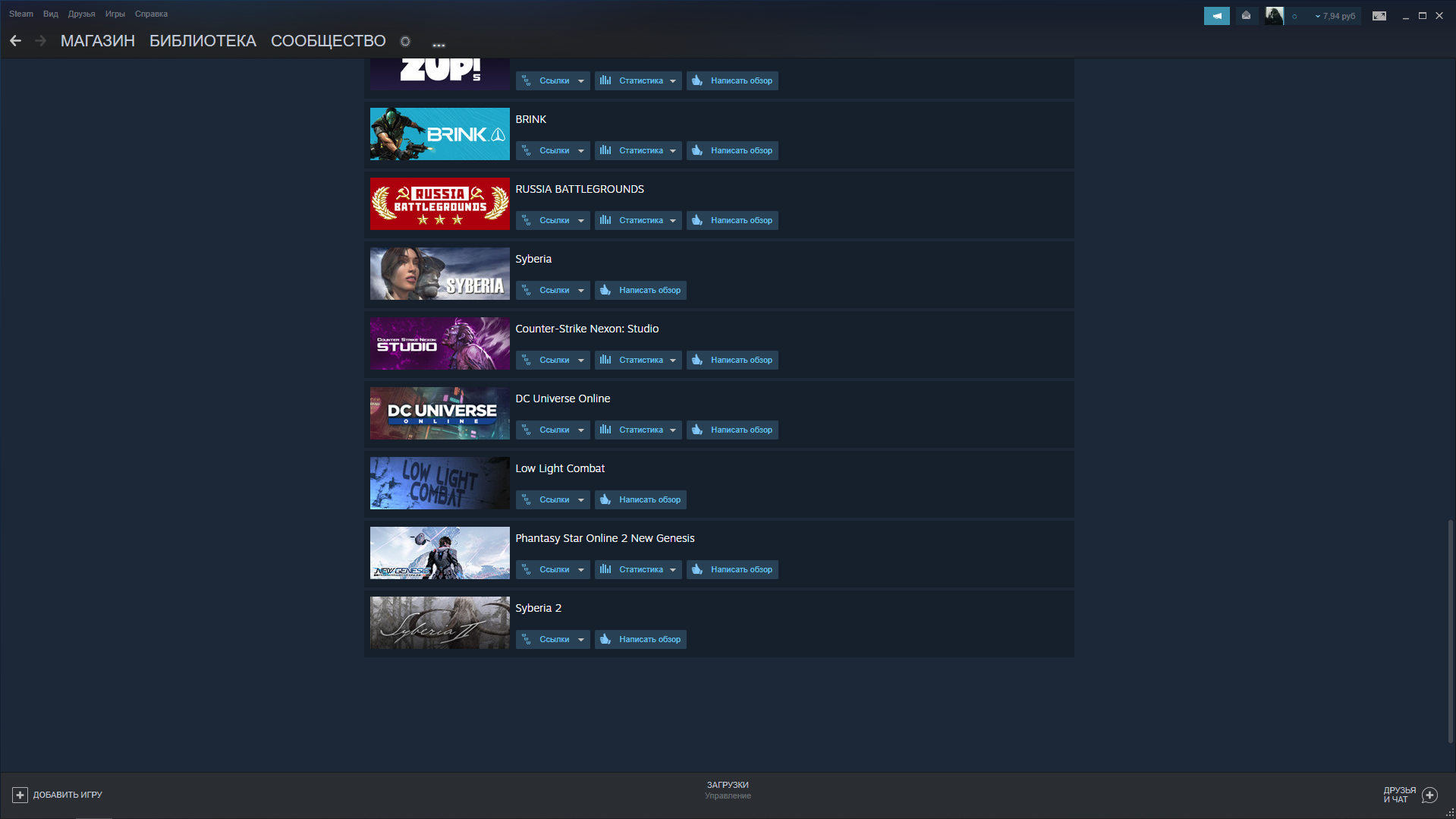Click the links icon in BRINK row

527,150
